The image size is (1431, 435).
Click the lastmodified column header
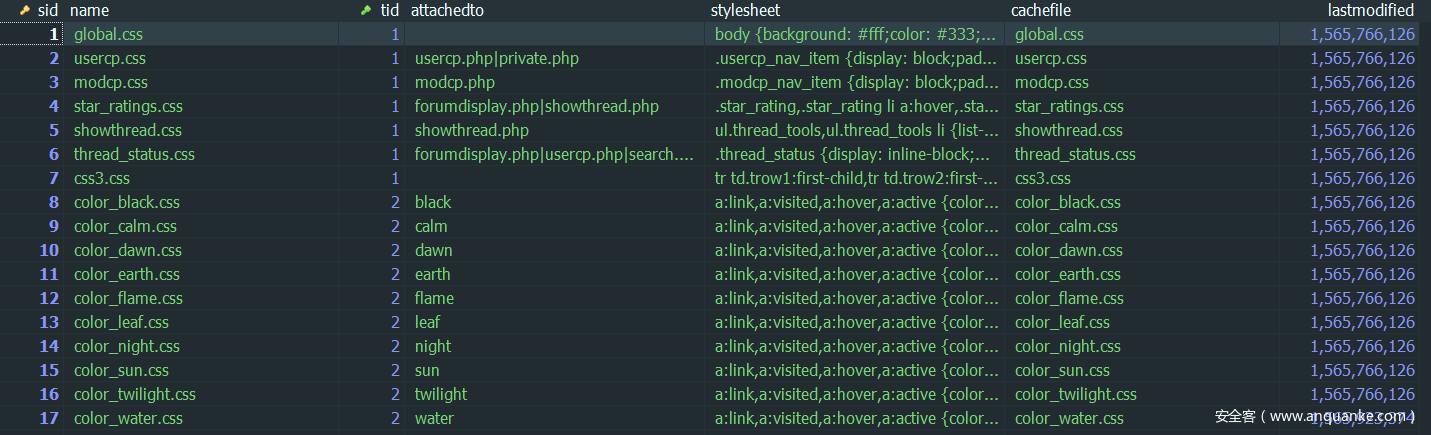(x=1364, y=10)
